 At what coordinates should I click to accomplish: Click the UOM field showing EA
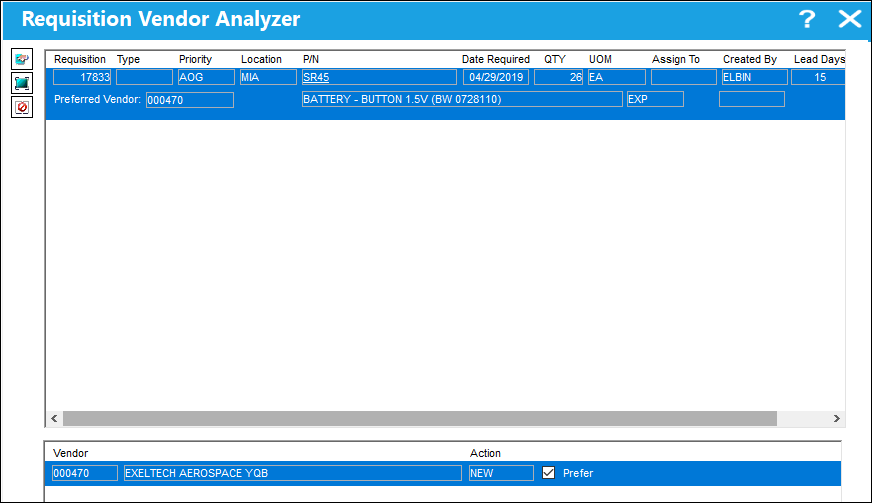pos(617,77)
